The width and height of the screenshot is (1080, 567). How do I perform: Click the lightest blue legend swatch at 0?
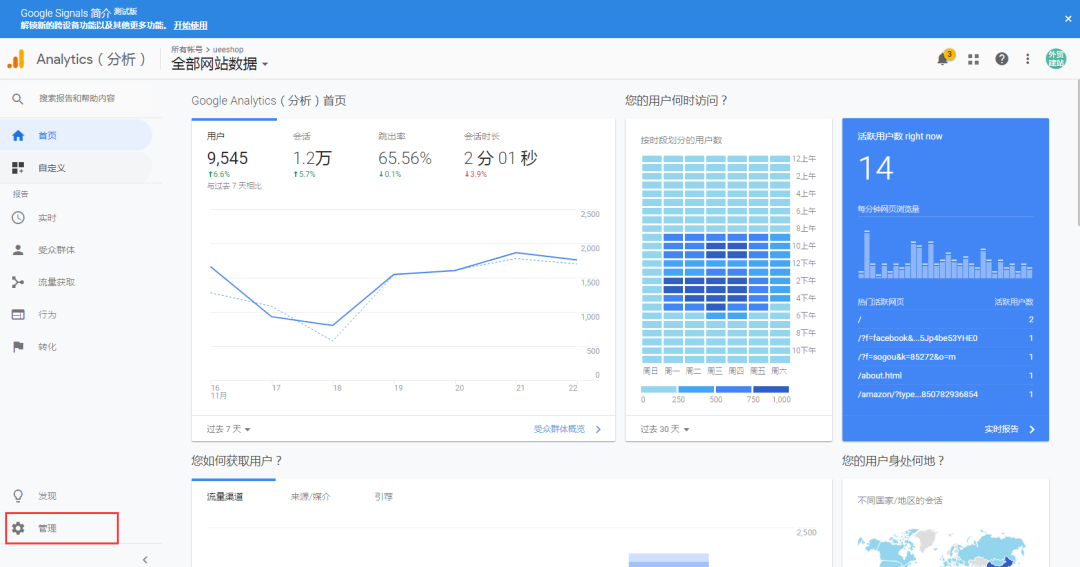point(658,389)
